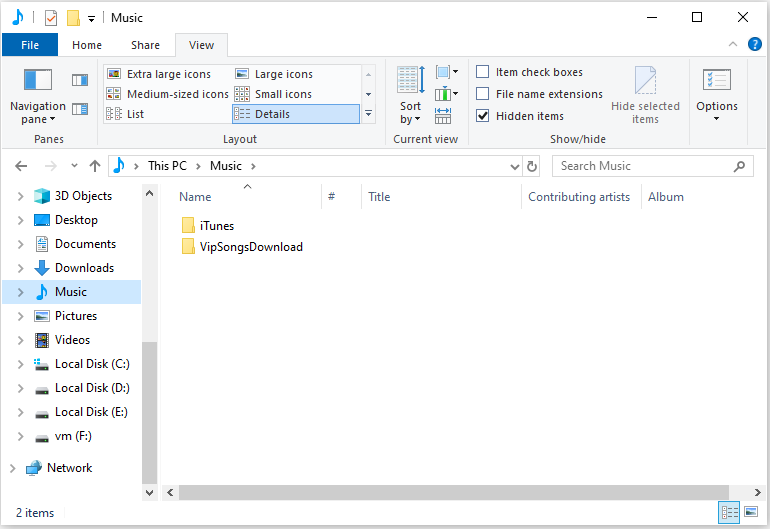Expand the Local Disk (D:) node

tap(20, 388)
